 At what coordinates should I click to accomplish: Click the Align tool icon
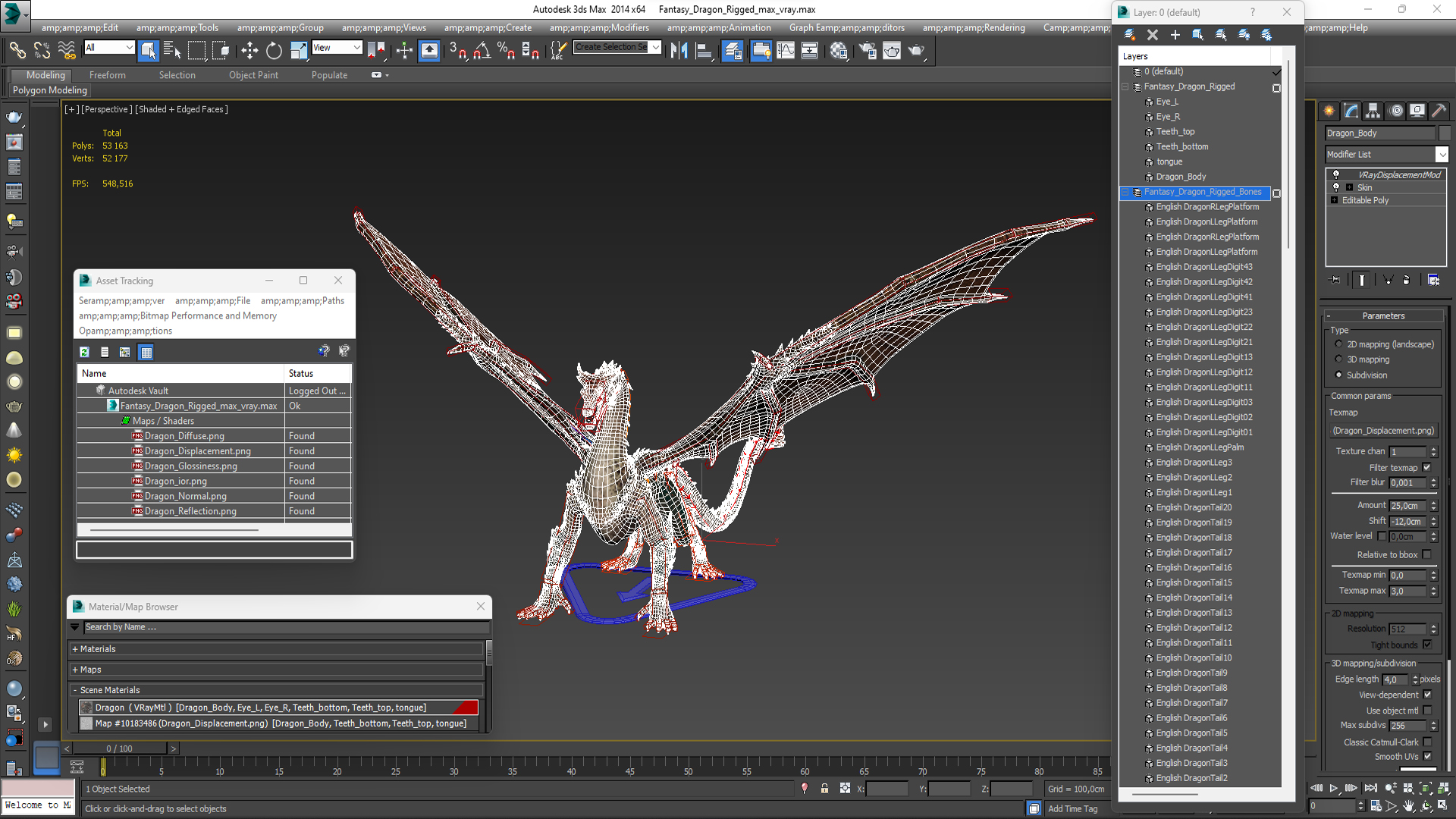click(x=704, y=51)
